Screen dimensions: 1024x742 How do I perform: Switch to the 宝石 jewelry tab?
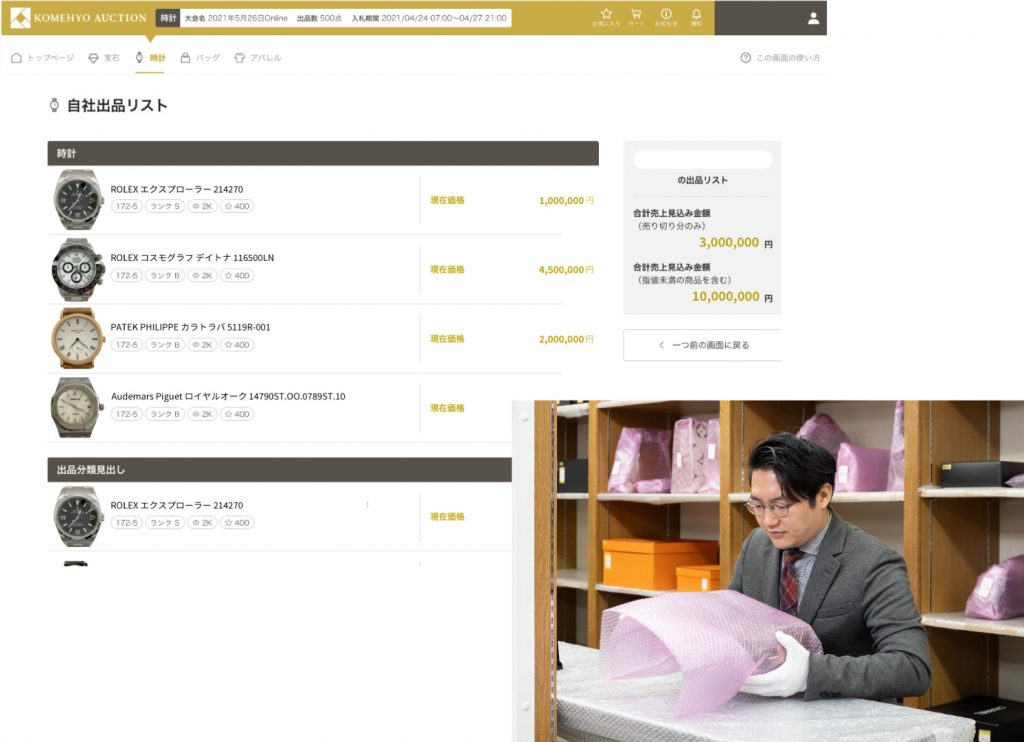[x=104, y=58]
